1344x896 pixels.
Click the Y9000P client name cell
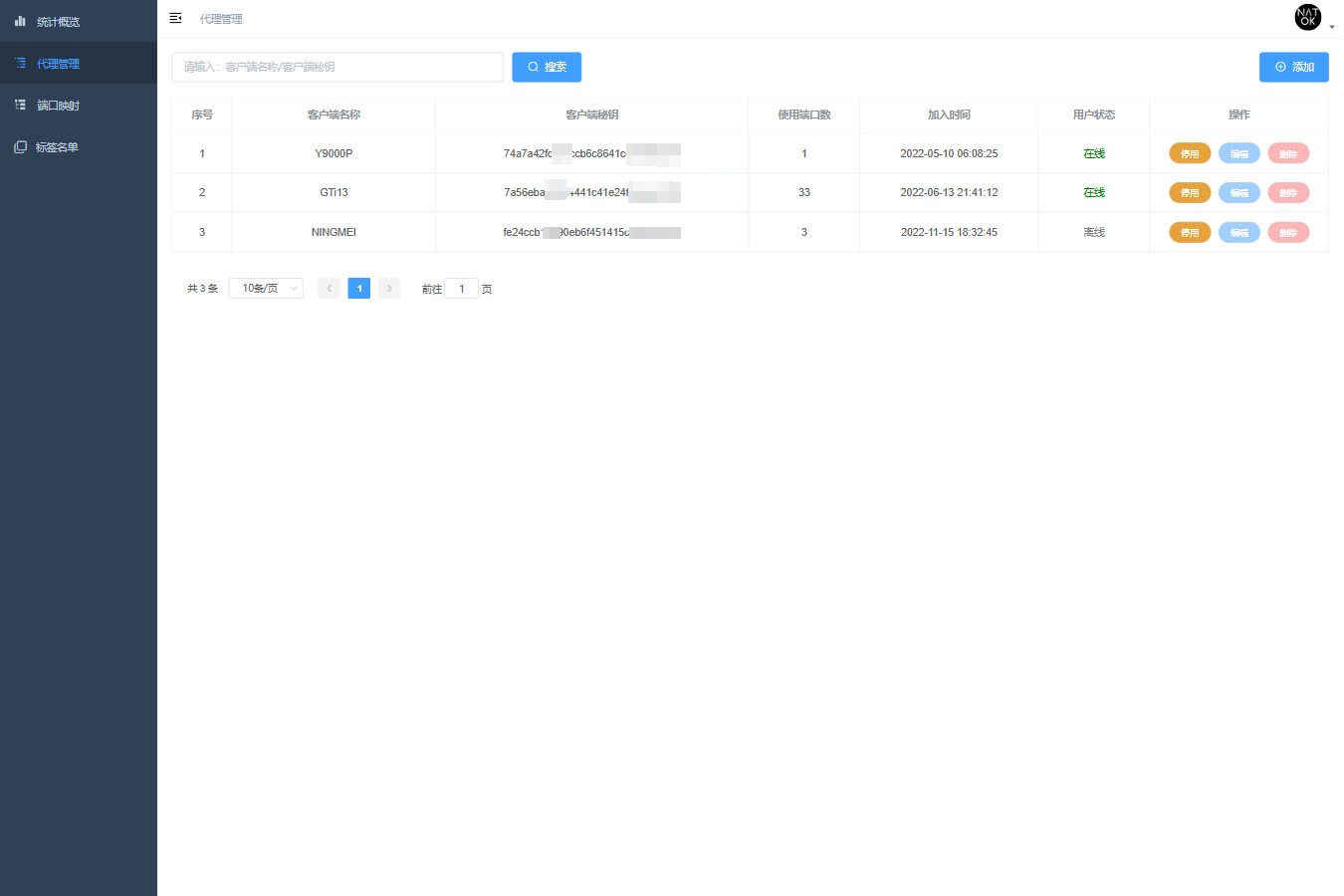point(334,153)
